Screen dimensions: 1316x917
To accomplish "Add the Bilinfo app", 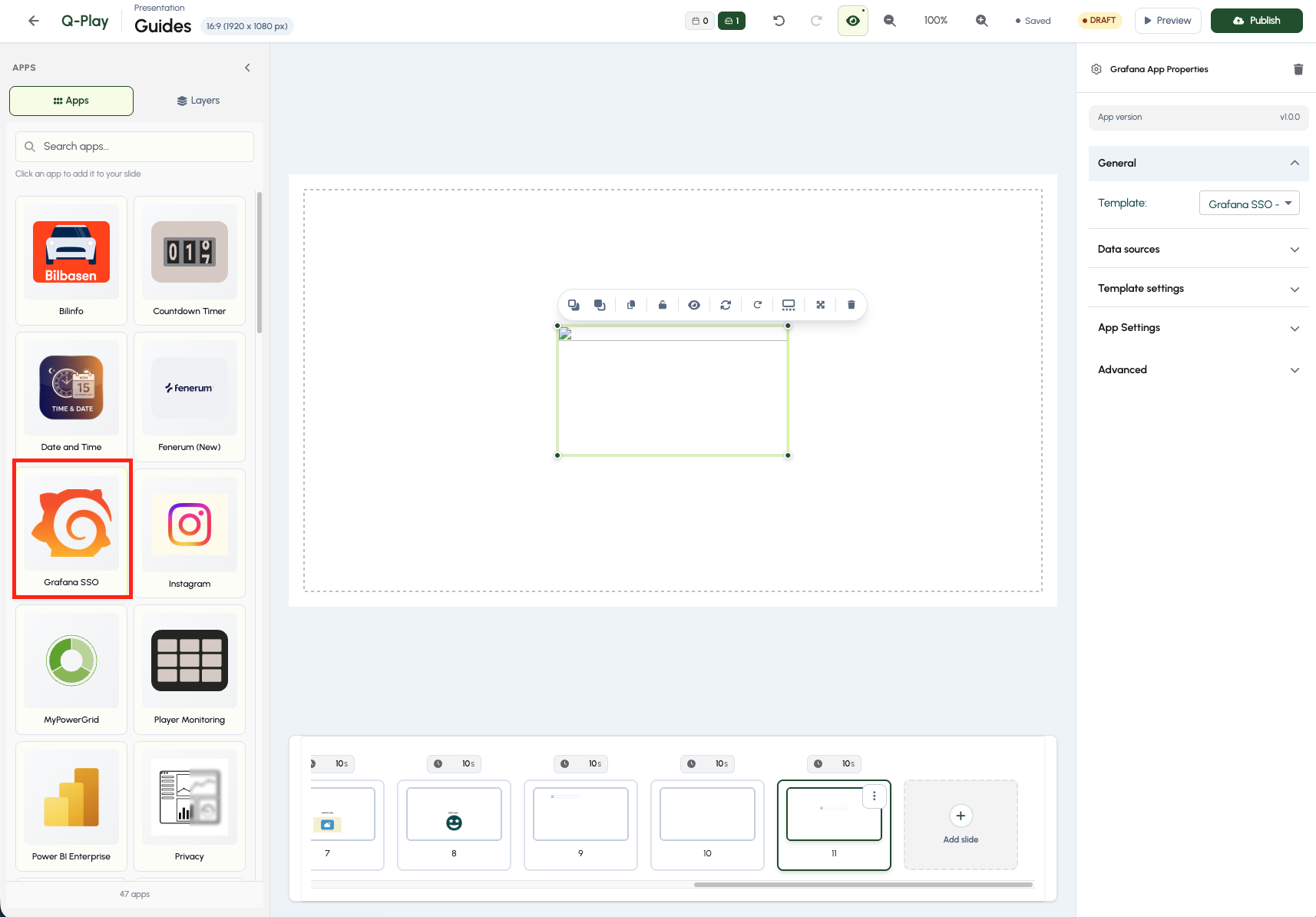I will [x=71, y=260].
